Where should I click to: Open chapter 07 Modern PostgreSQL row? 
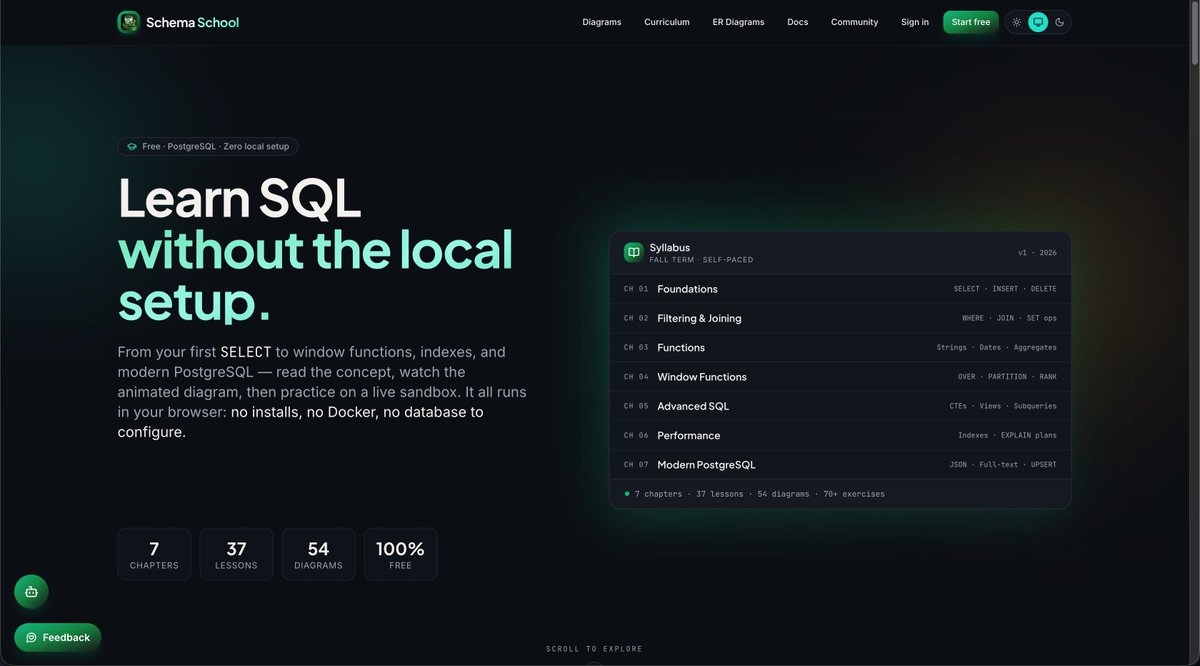tap(840, 465)
